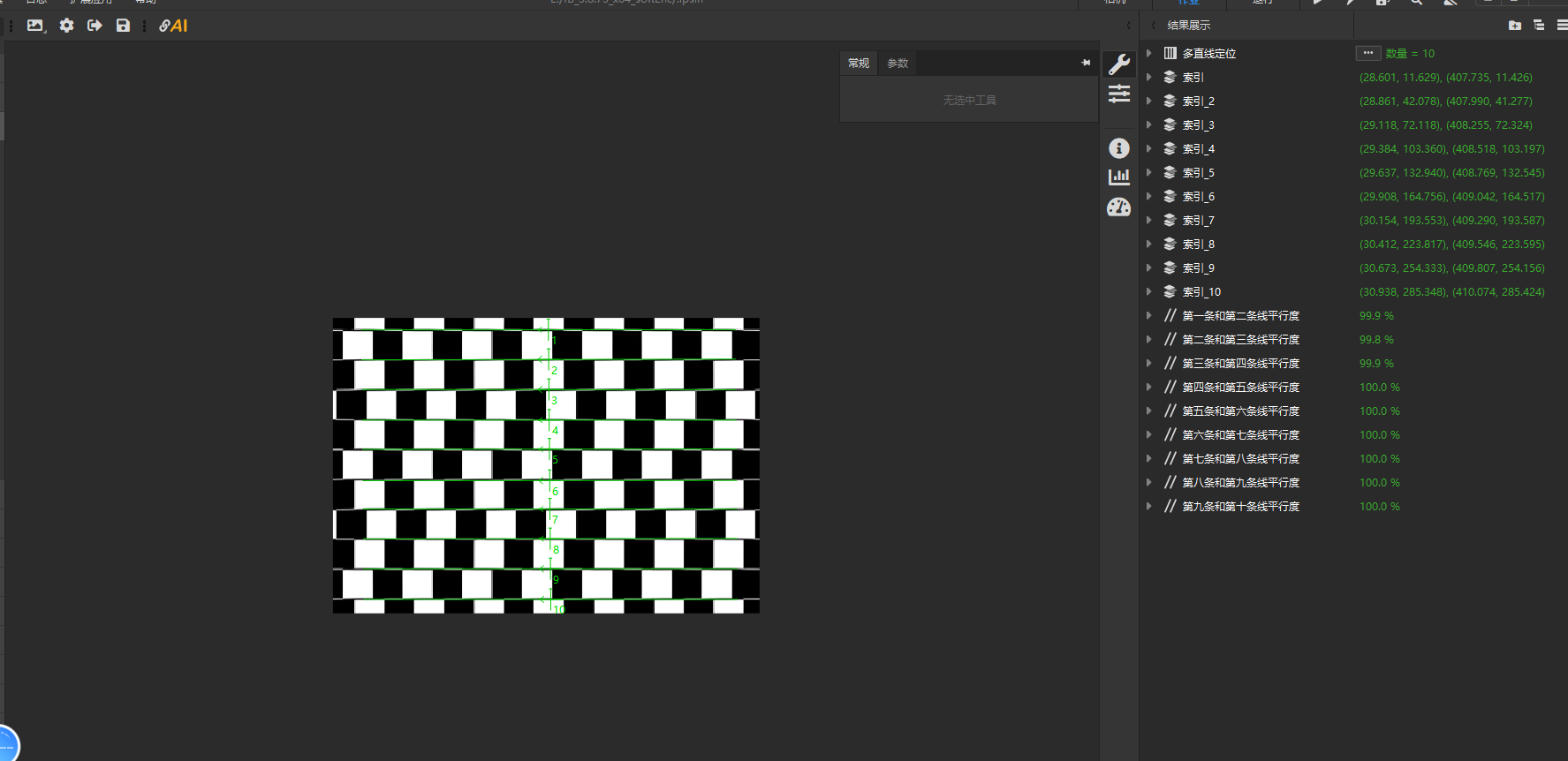Click the add folder icon in results panel
The height and width of the screenshot is (761, 1568).
[1514, 26]
